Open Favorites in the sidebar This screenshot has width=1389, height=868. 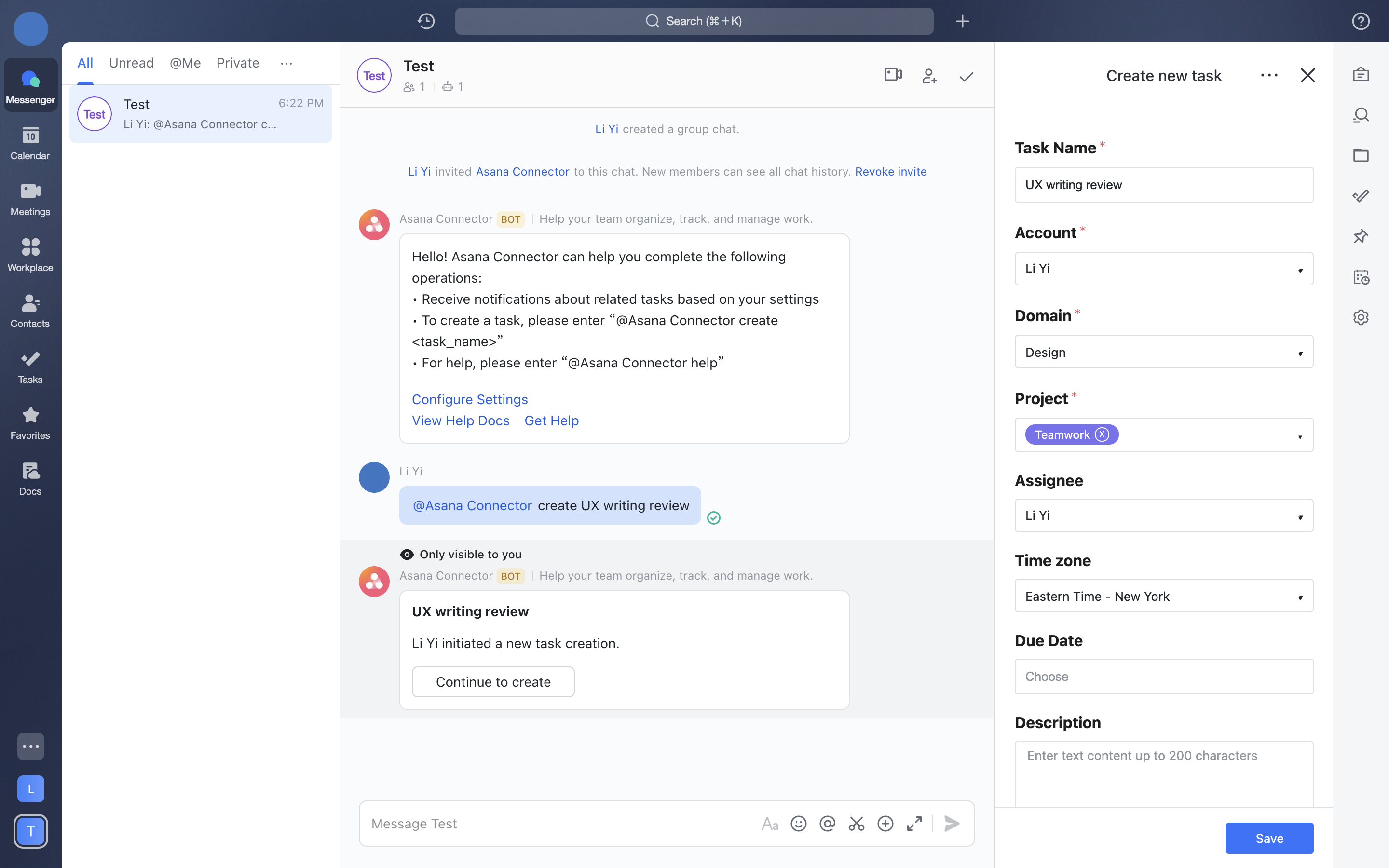[30, 422]
